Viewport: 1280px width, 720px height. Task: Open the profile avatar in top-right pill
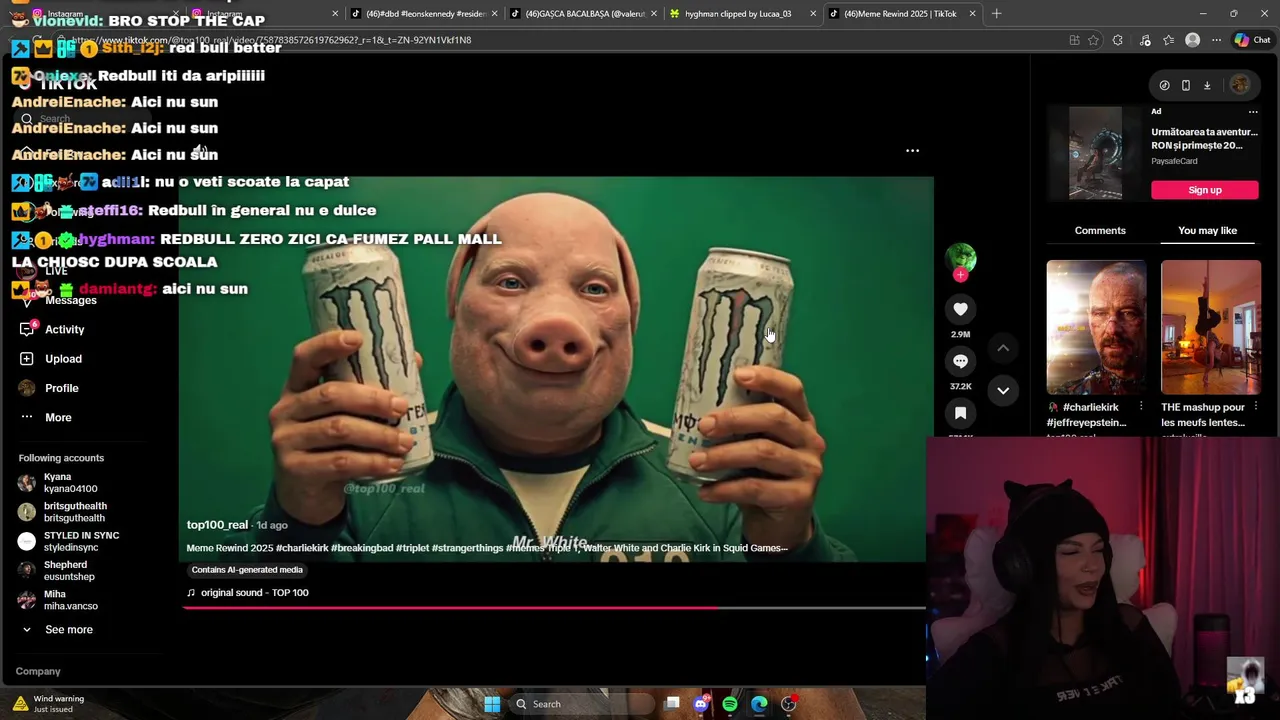(x=1240, y=85)
